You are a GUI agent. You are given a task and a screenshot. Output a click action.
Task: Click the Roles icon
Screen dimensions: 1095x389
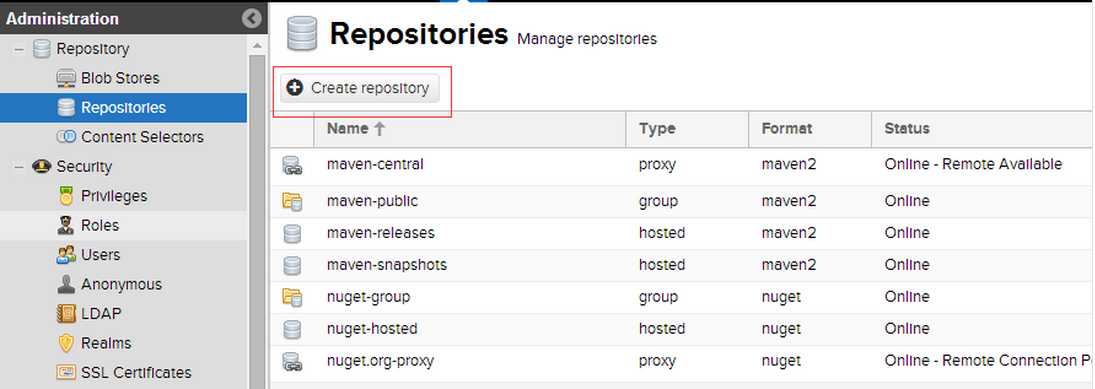pyautogui.click(x=66, y=226)
